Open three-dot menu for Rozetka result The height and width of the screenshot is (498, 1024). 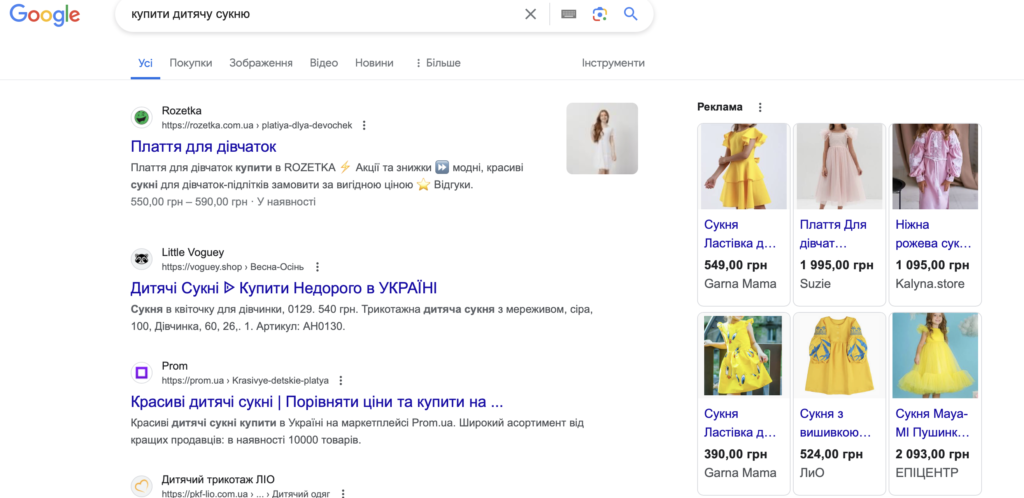pos(364,125)
